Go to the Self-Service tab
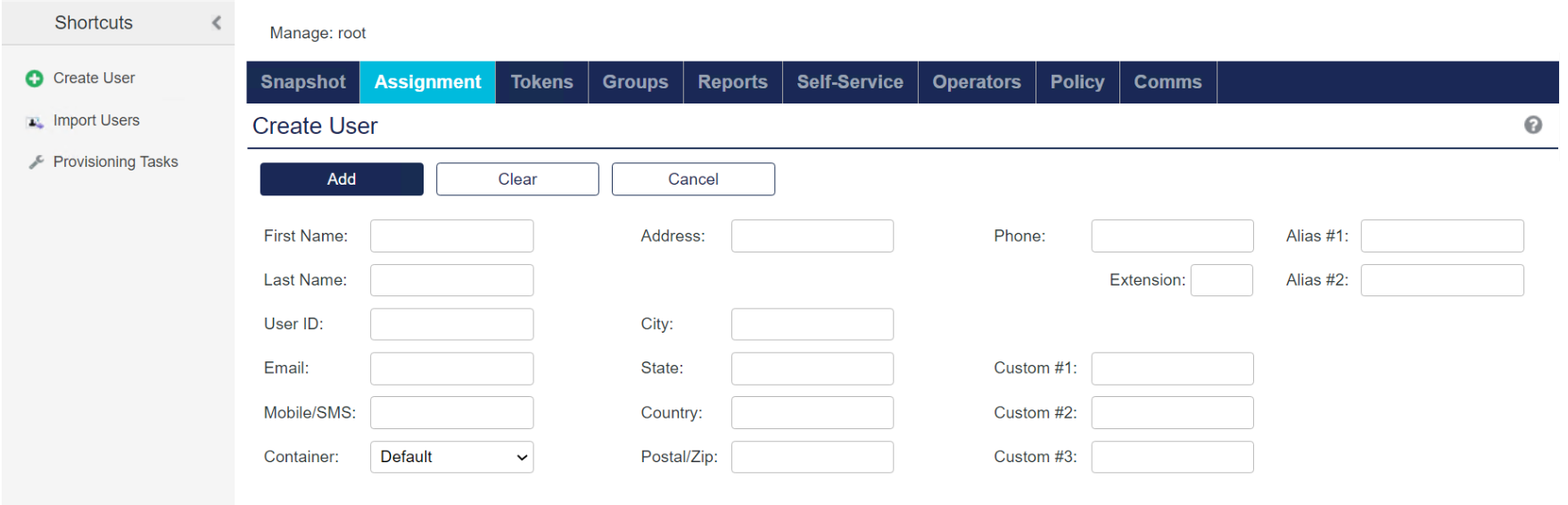1568x505 pixels. coord(849,82)
